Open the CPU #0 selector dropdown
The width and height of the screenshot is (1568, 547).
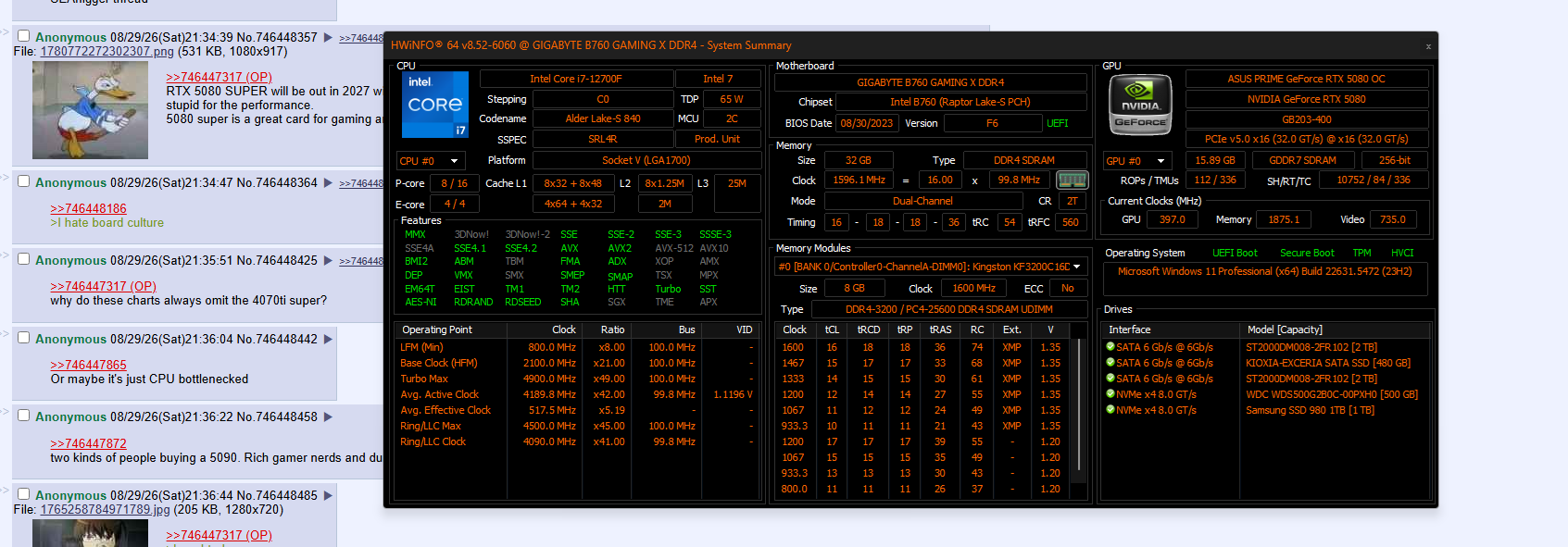coord(431,161)
